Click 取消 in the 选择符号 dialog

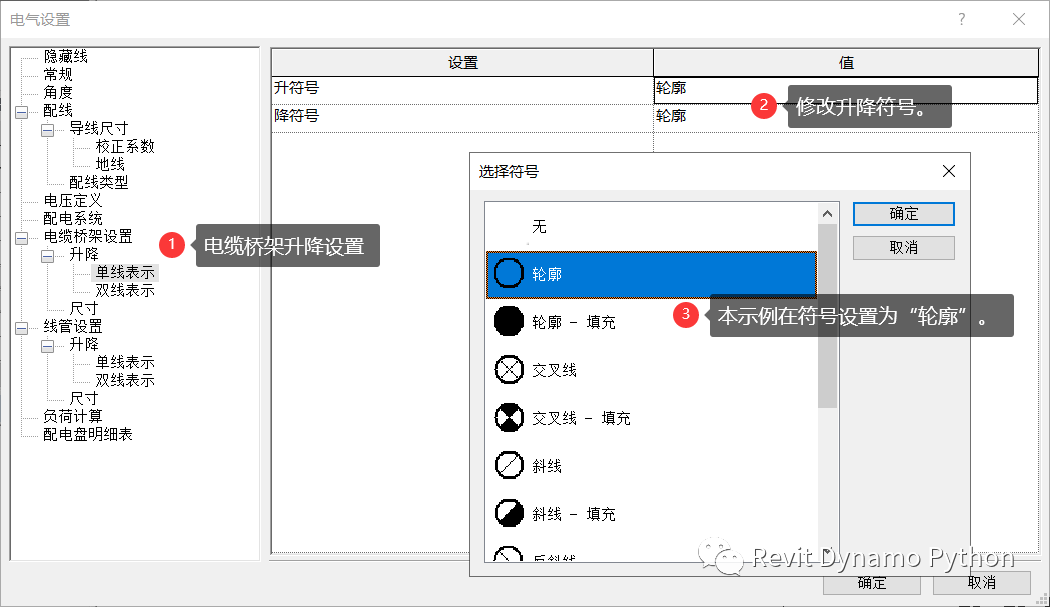click(903, 247)
